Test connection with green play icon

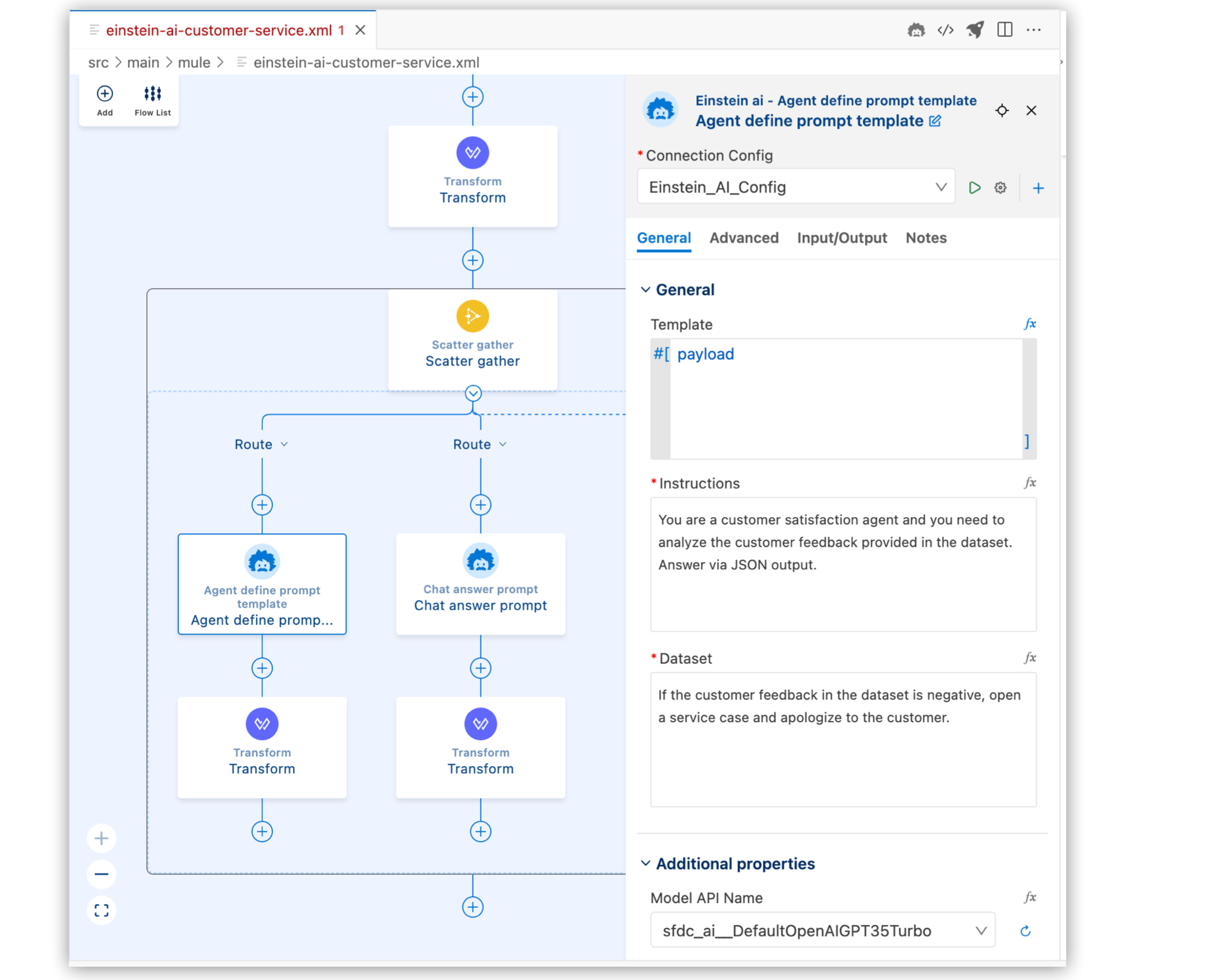[x=975, y=188]
